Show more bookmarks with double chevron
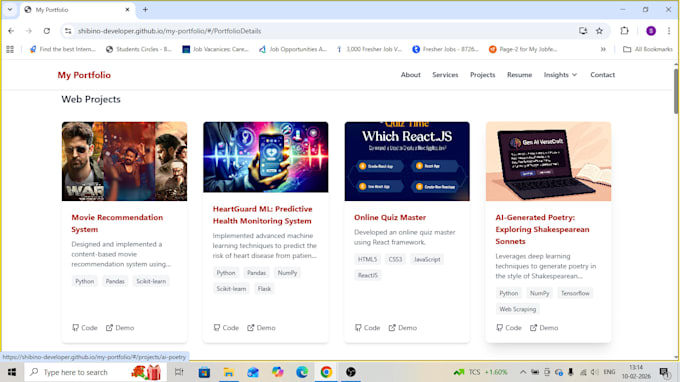Image resolution: width=680 pixels, height=382 pixels. (x=603, y=49)
